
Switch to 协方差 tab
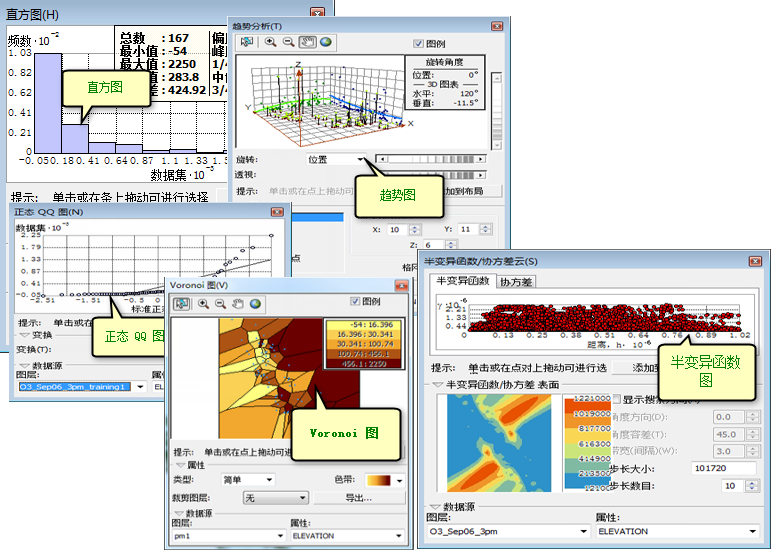(516, 282)
